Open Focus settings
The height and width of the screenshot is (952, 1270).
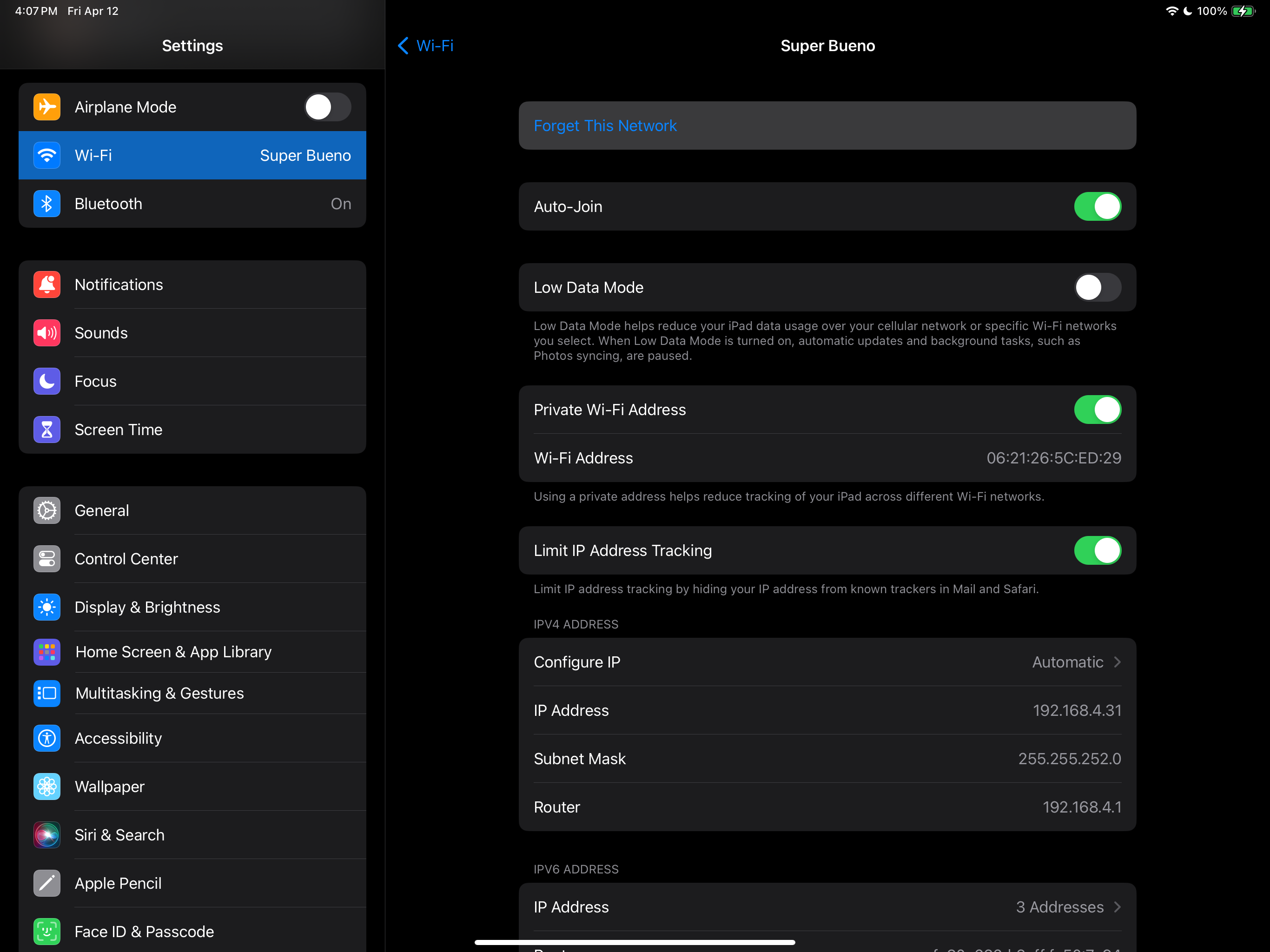pos(192,381)
